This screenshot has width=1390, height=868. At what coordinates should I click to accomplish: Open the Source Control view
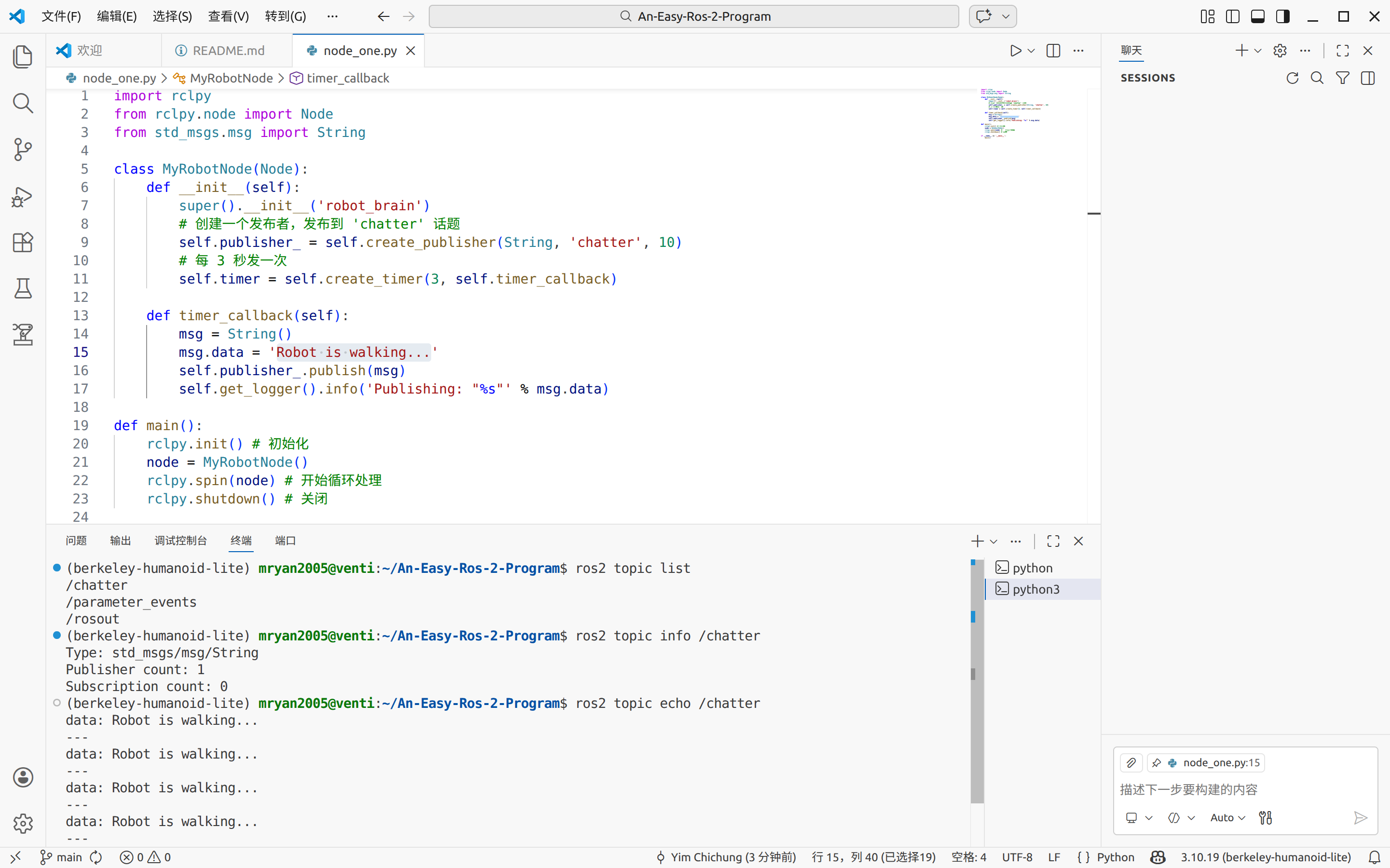(x=22, y=149)
